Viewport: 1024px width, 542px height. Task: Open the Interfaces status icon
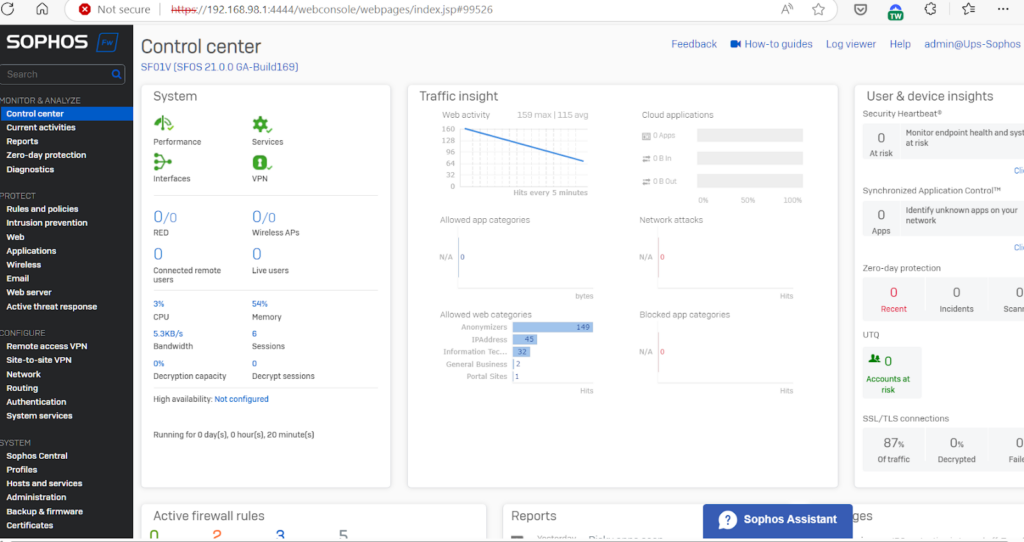[x=163, y=161]
